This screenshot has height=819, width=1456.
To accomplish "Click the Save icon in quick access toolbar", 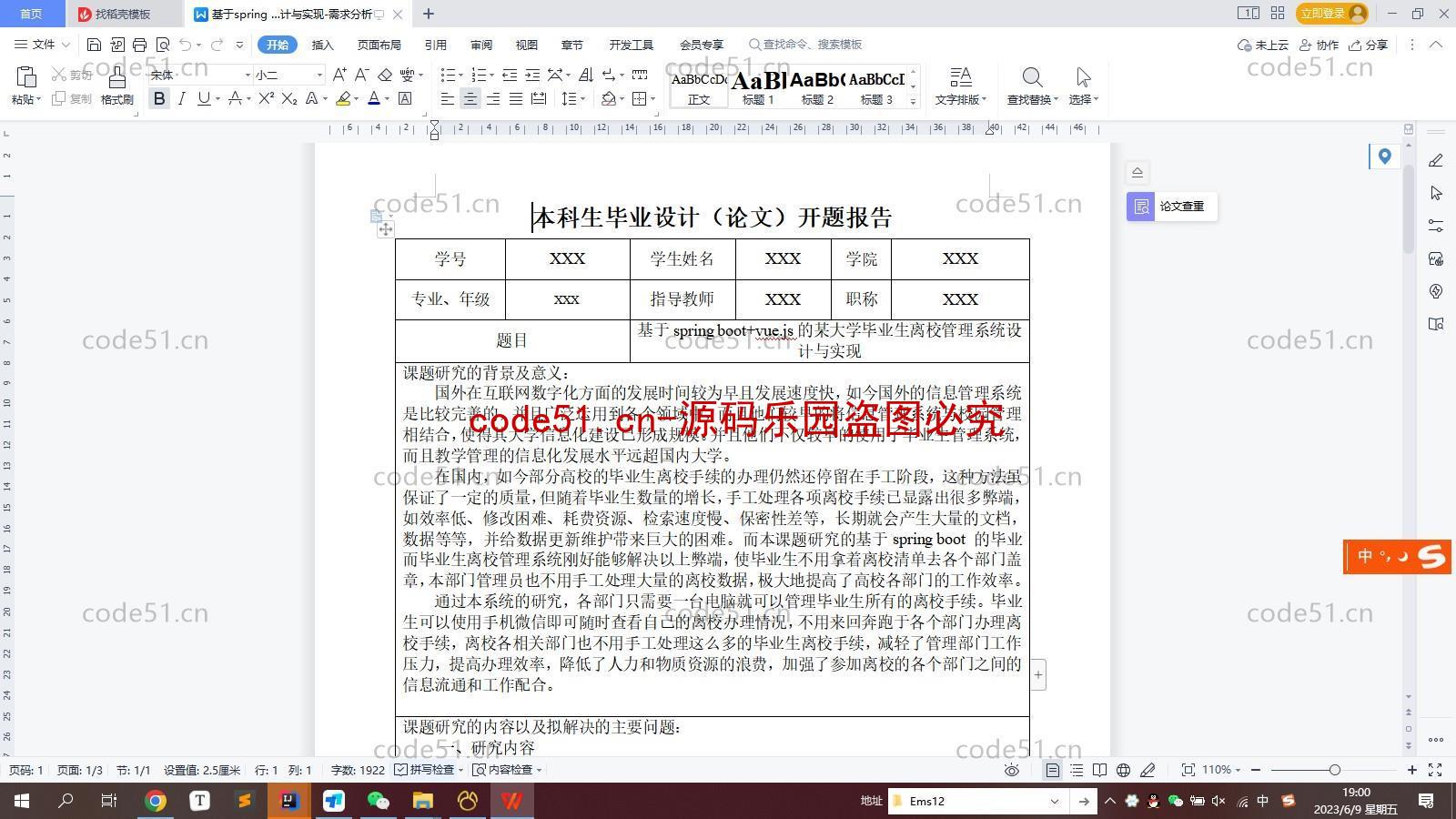I will pos(94,45).
